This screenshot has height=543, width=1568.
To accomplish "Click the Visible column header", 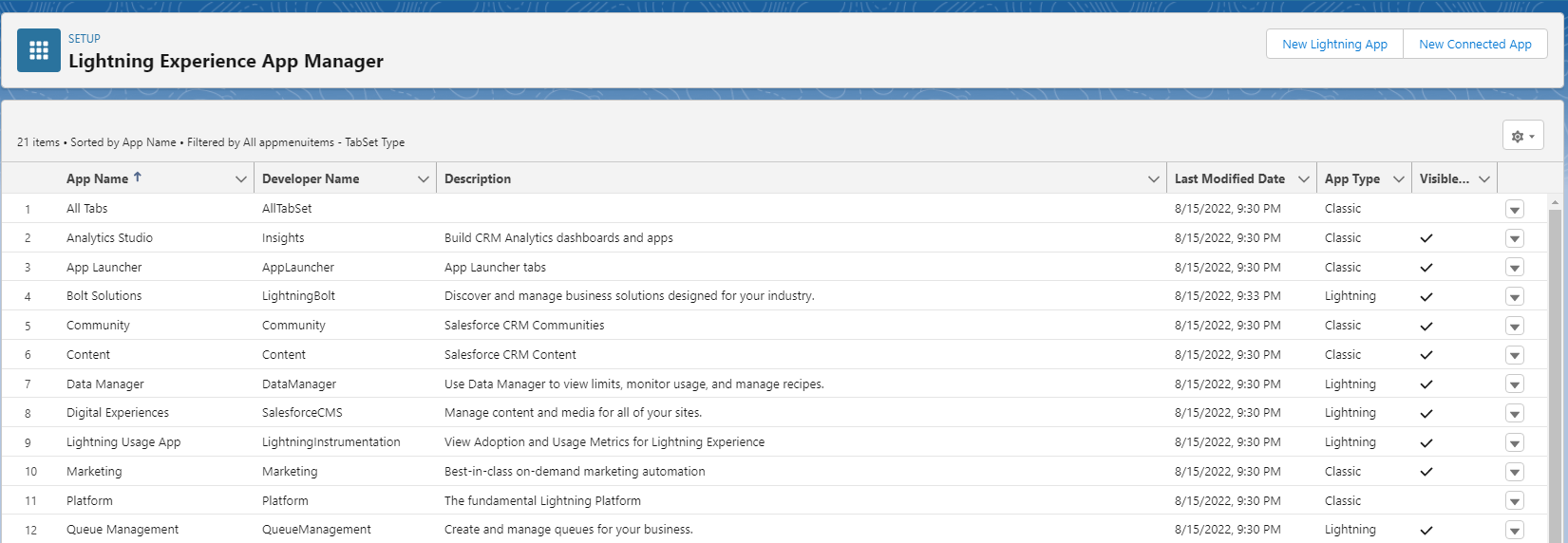I will [1444, 179].
